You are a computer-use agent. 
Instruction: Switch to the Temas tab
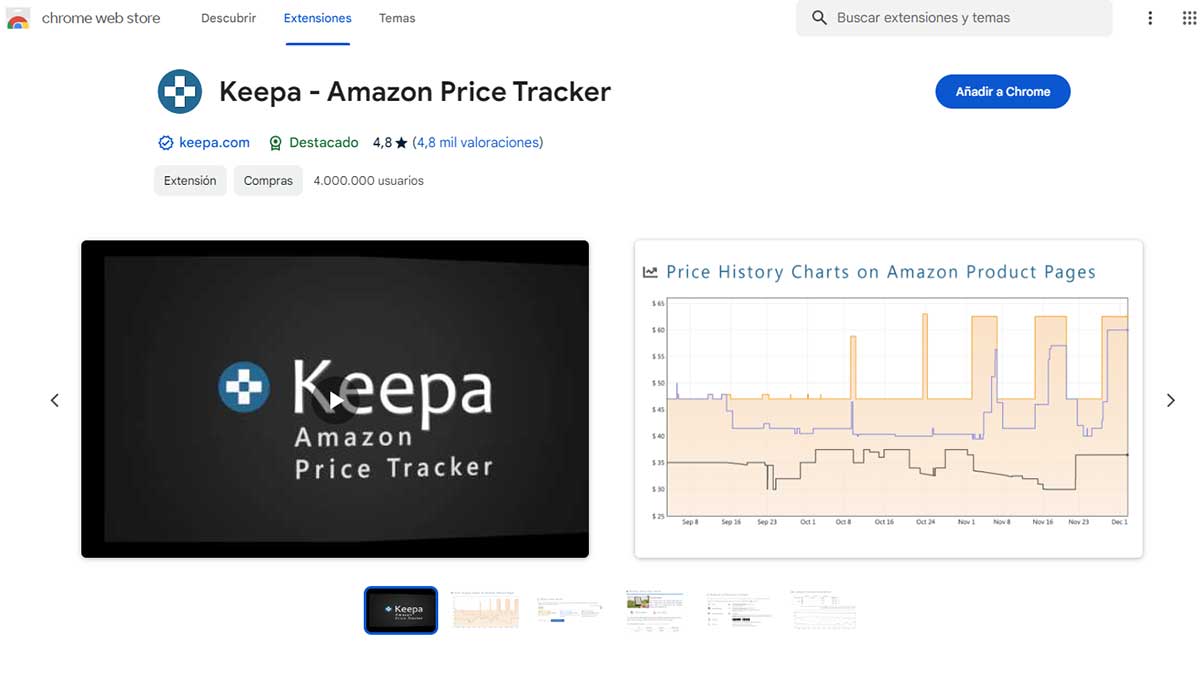(x=397, y=18)
